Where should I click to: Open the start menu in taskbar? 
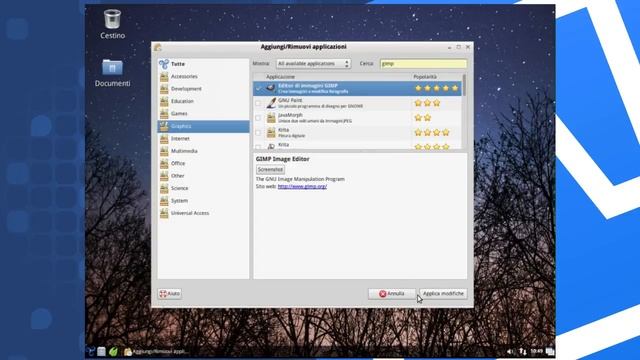(91, 351)
